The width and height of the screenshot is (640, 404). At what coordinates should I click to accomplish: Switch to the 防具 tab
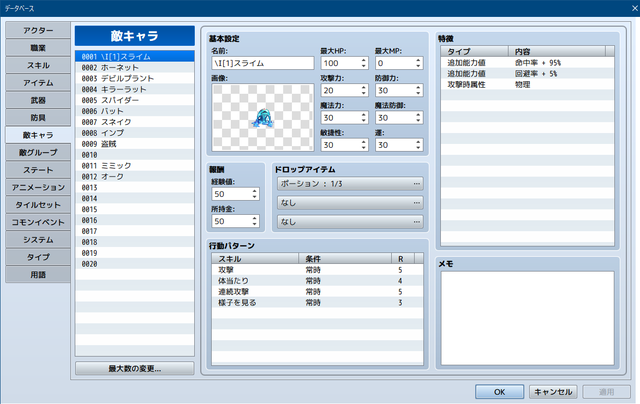pos(38,118)
